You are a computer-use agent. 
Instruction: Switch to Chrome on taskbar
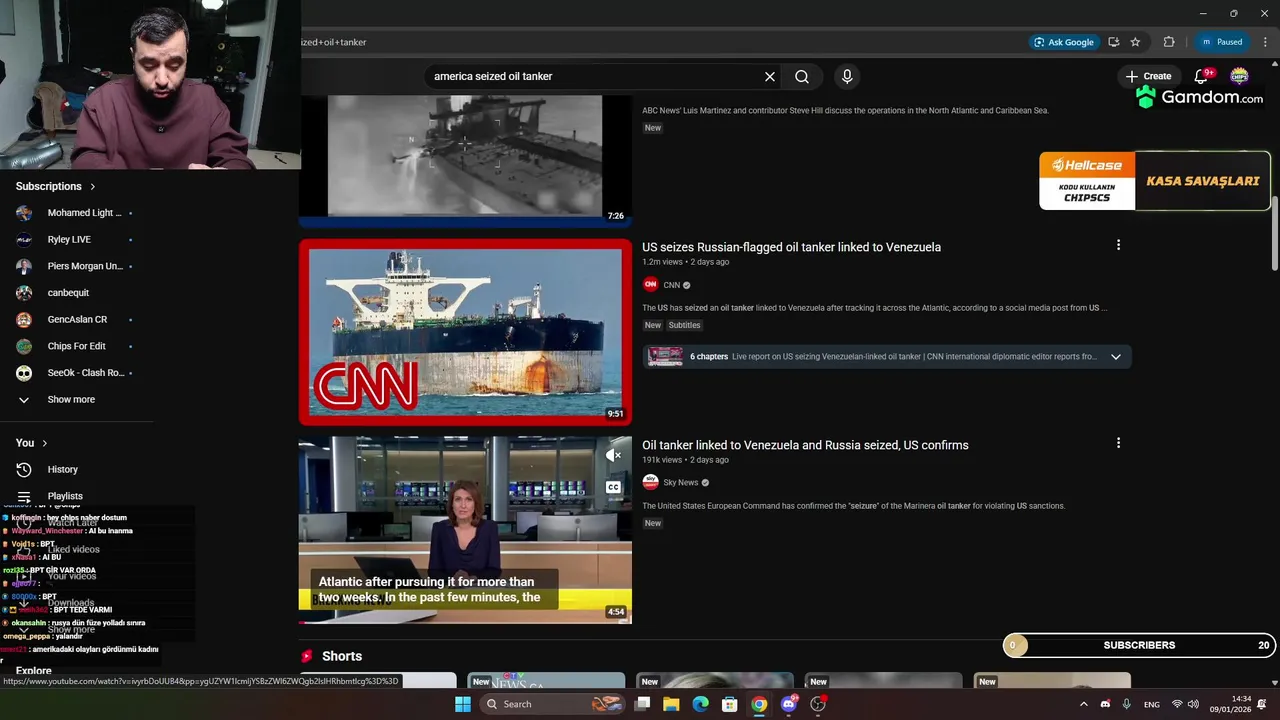click(x=759, y=704)
